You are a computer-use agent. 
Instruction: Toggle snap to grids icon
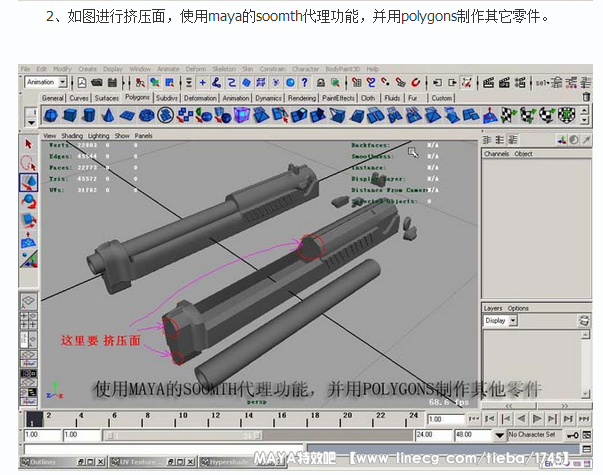[x=356, y=82]
